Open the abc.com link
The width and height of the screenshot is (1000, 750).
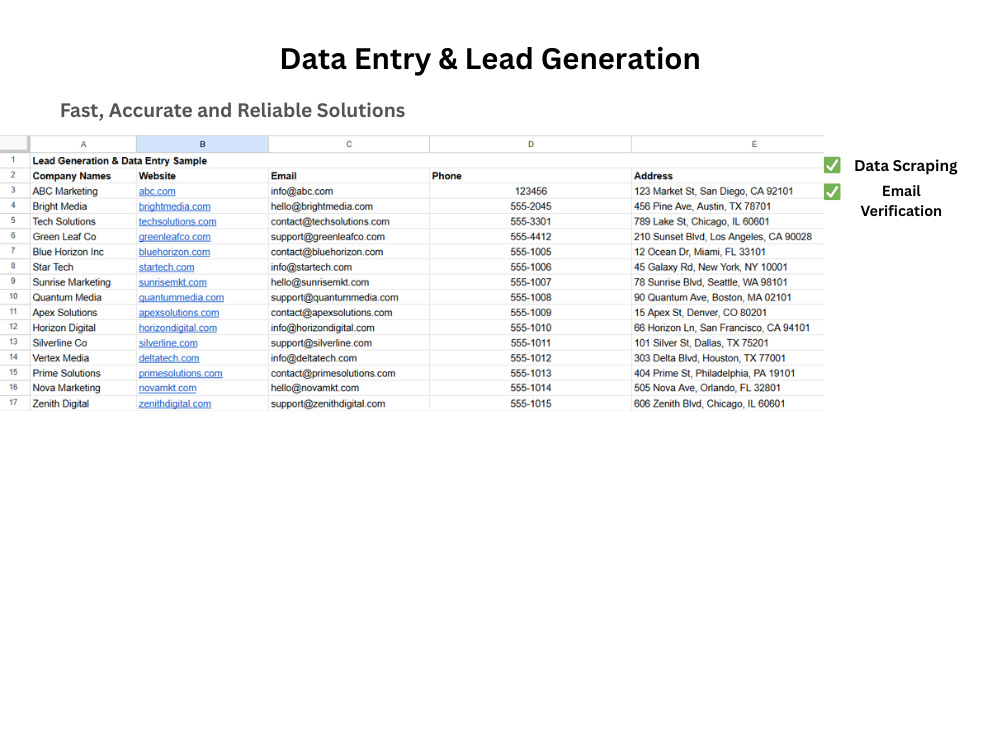[x=157, y=191]
